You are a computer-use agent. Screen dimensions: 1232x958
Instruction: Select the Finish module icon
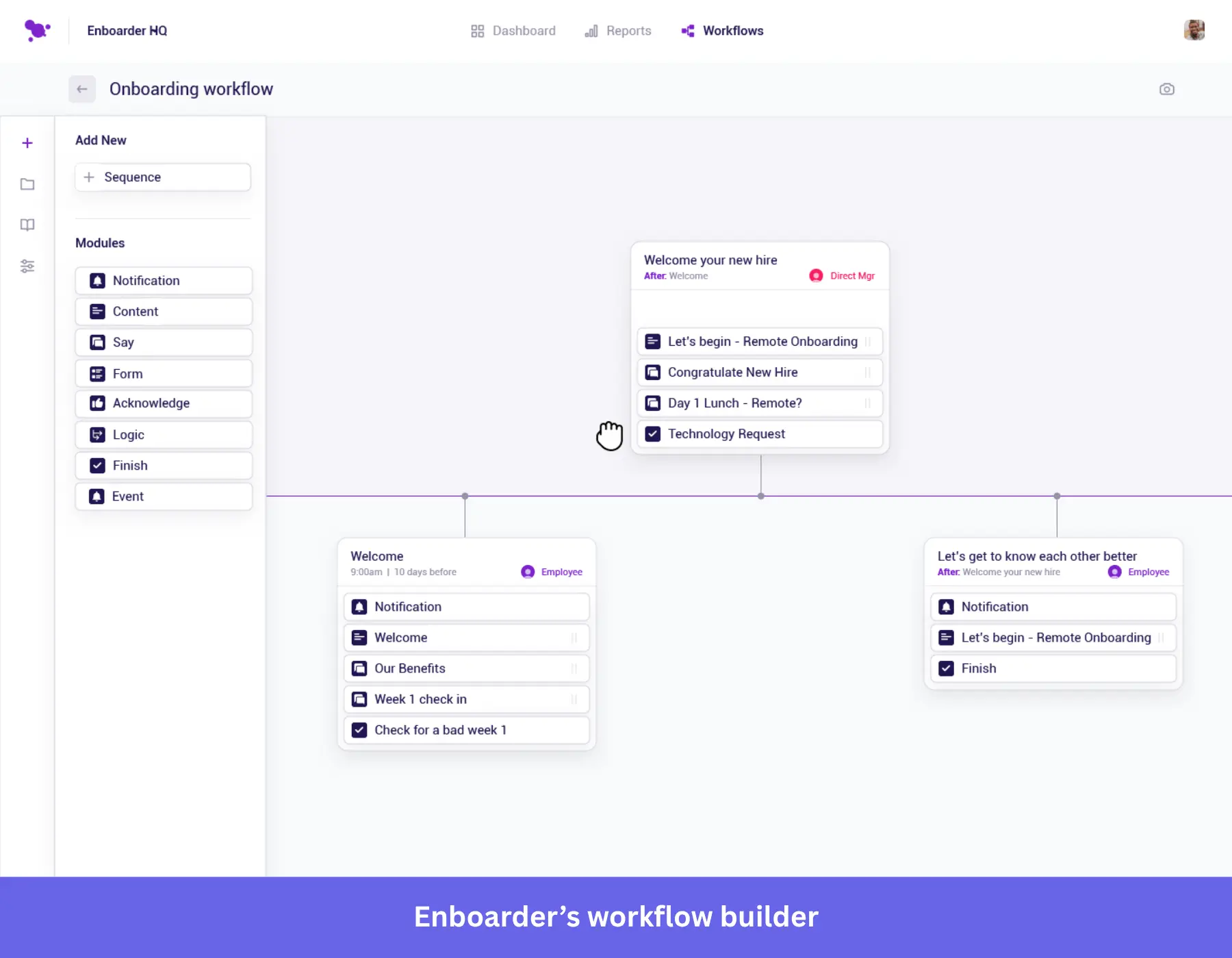pyautogui.click(x=98, y=466)
